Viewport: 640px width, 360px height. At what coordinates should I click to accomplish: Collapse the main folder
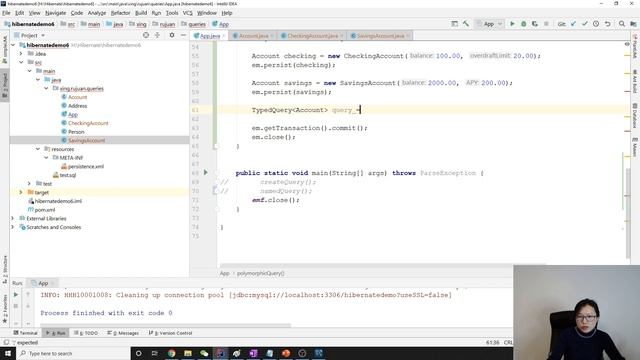click(x=30, y=71)
